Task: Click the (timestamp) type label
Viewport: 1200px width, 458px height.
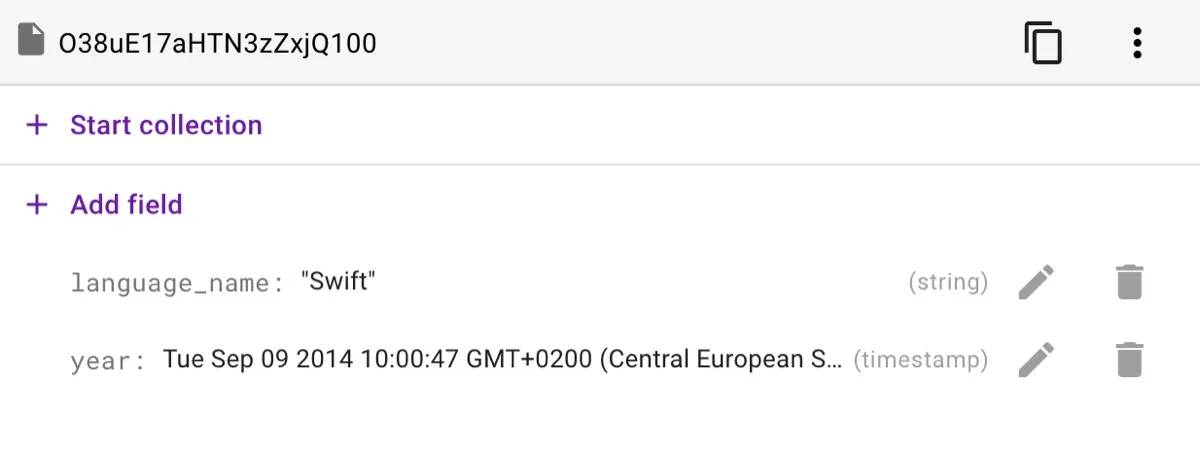Action: click(x=920, y=359)
